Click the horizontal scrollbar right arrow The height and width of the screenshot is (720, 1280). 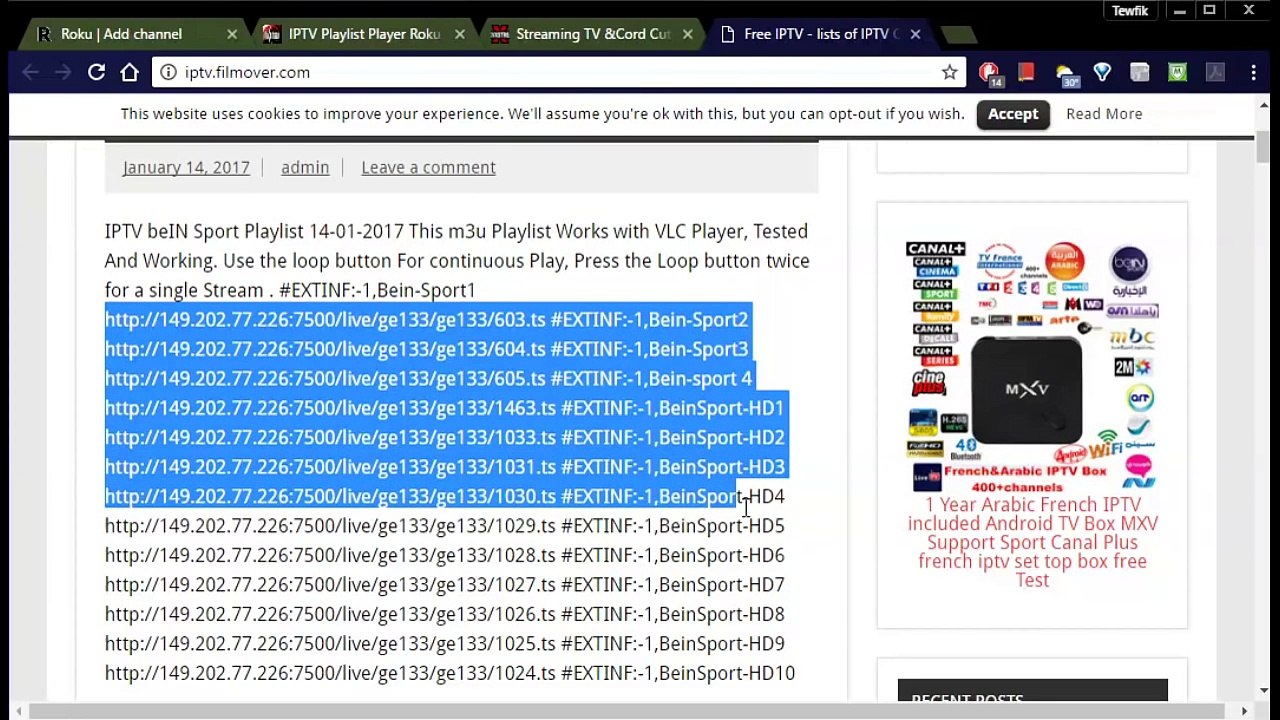click(1244, 711)
